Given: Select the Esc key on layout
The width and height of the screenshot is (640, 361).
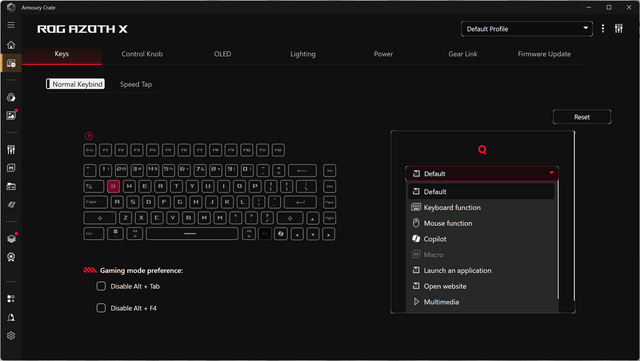Looking at the screenshot, I should [89, 150].
